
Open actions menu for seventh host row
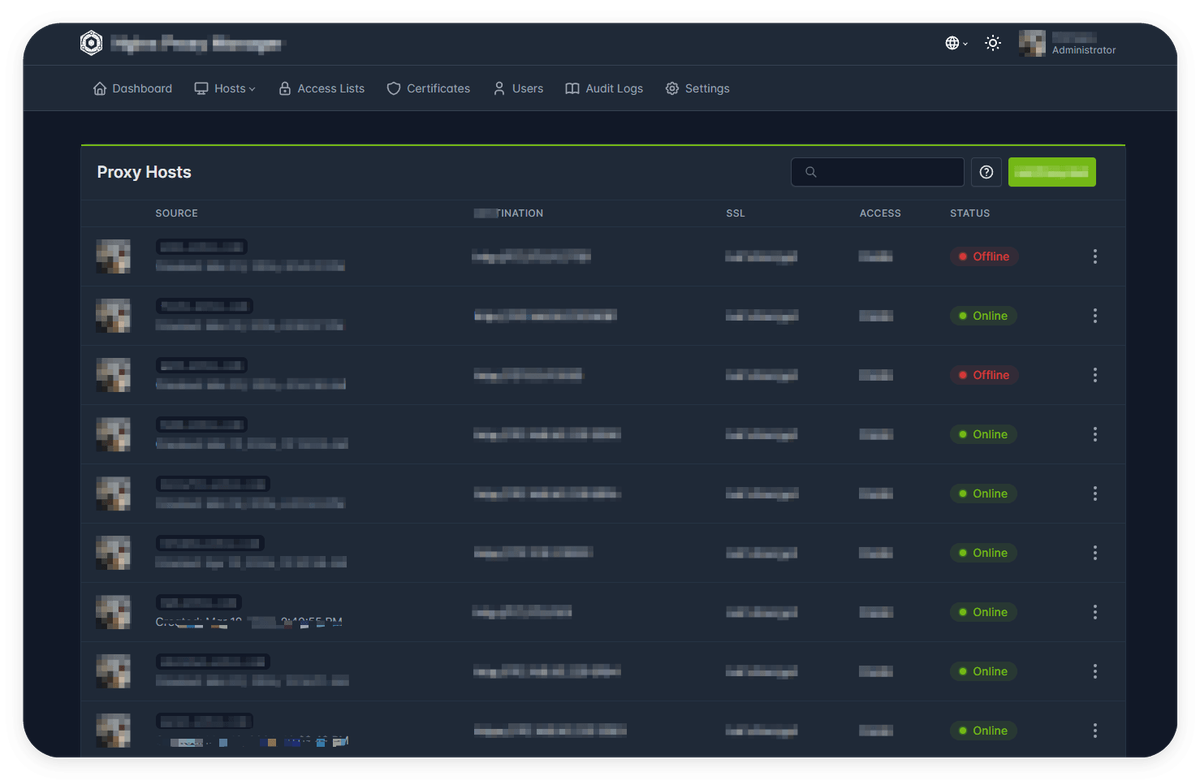click(1095, 612)
